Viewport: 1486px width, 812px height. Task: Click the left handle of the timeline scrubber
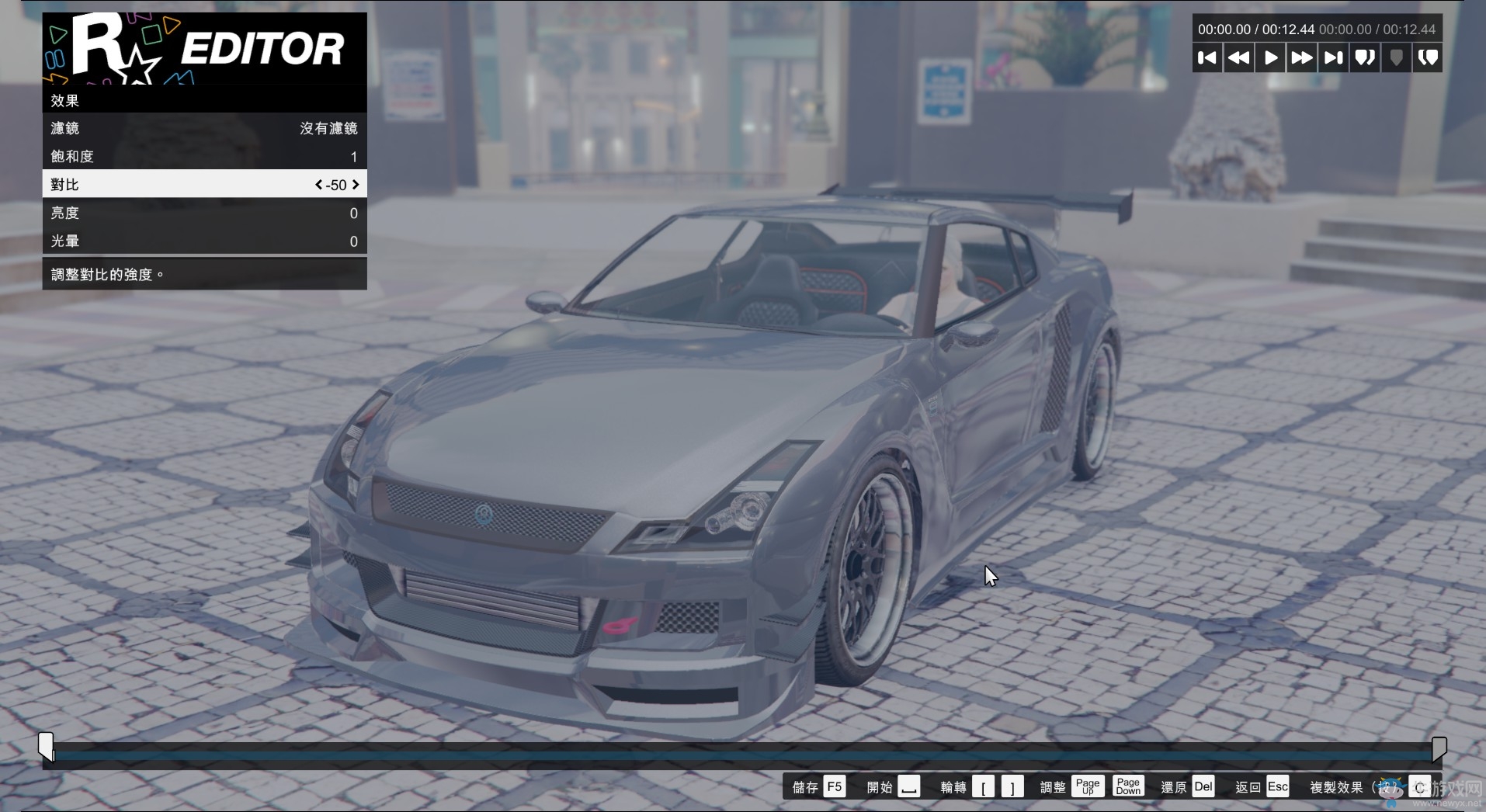point(47,746)
